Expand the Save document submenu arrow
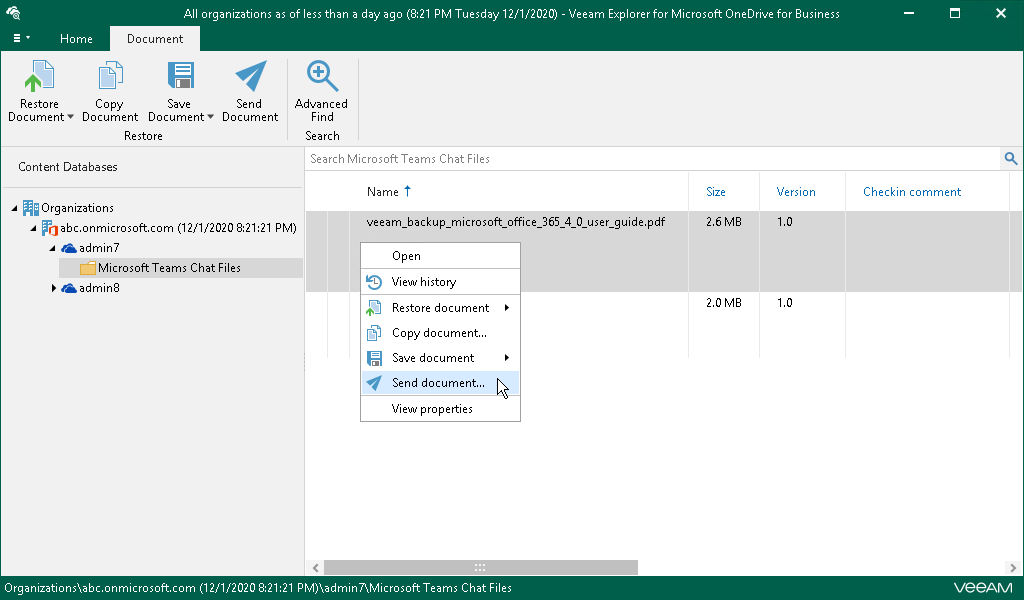 coord(507,358)
